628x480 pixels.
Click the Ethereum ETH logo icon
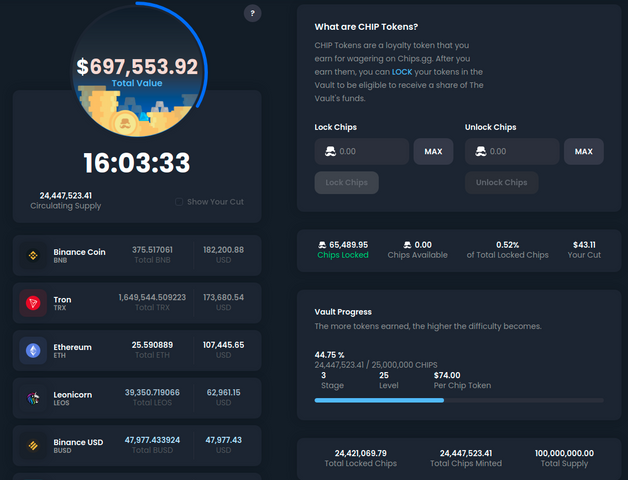pyautogui.click(x=33, y=351)
